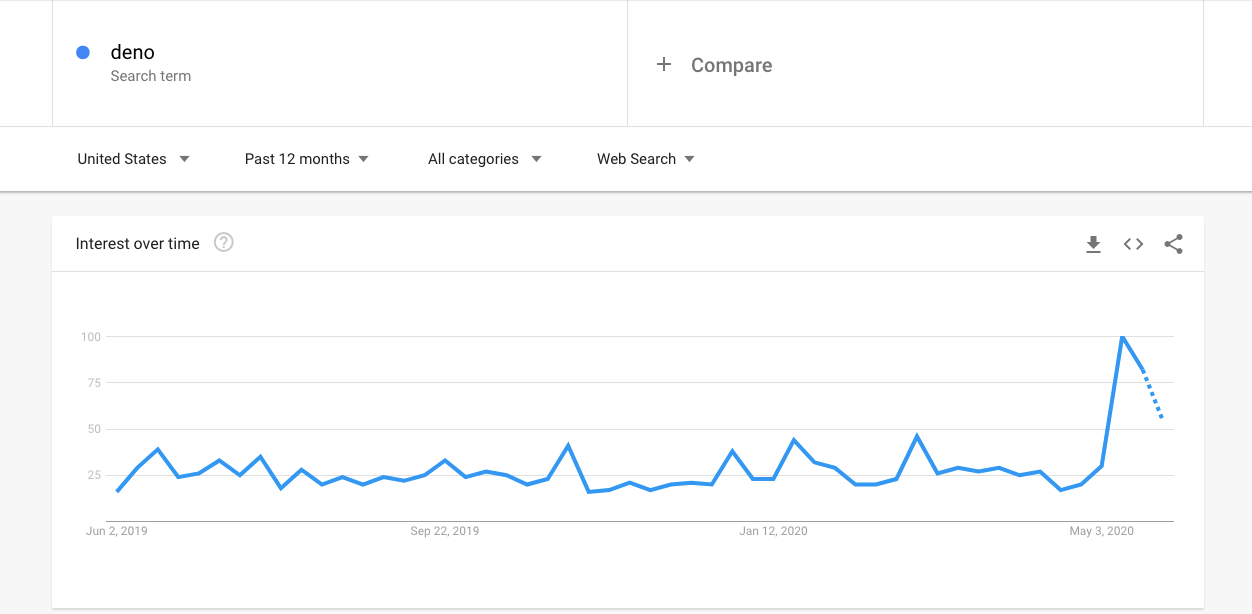This screenshot has width=1252, height=614.
Task: Click the blue dot beside the deno search term
Action: (83, 52)
